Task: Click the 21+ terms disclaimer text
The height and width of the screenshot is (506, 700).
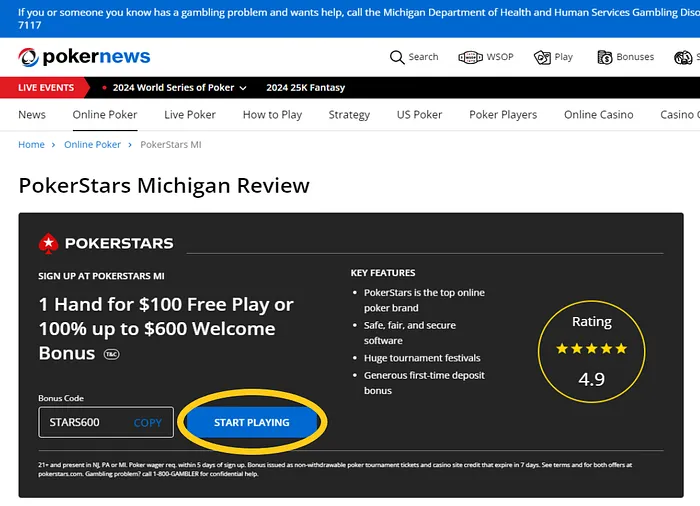Action: (x=335, y=469)
